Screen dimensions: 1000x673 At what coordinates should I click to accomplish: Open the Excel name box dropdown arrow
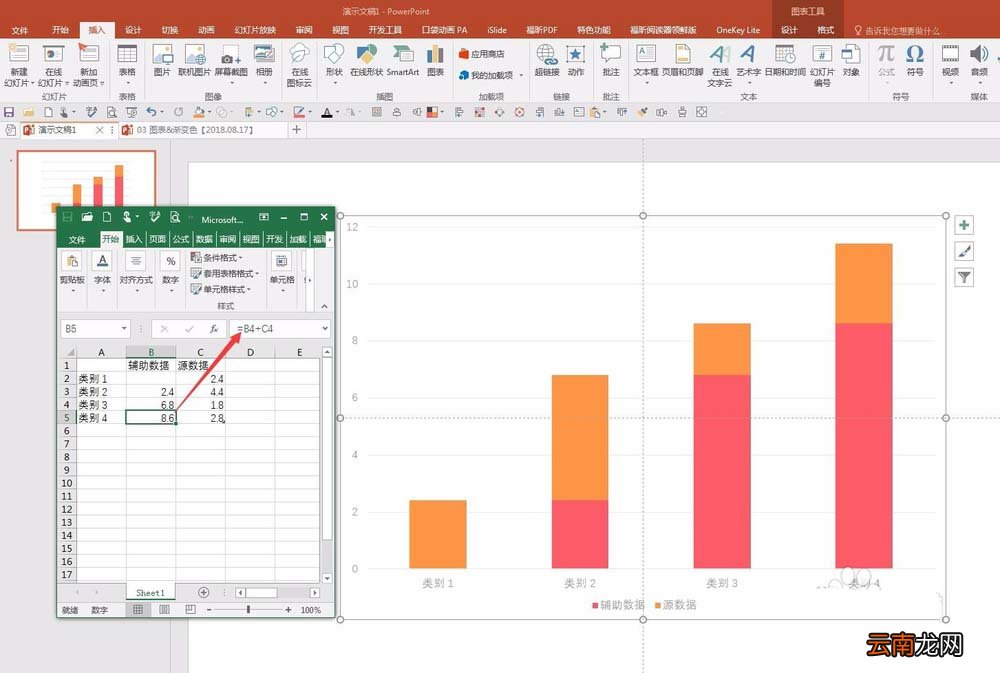pos(124,329)
